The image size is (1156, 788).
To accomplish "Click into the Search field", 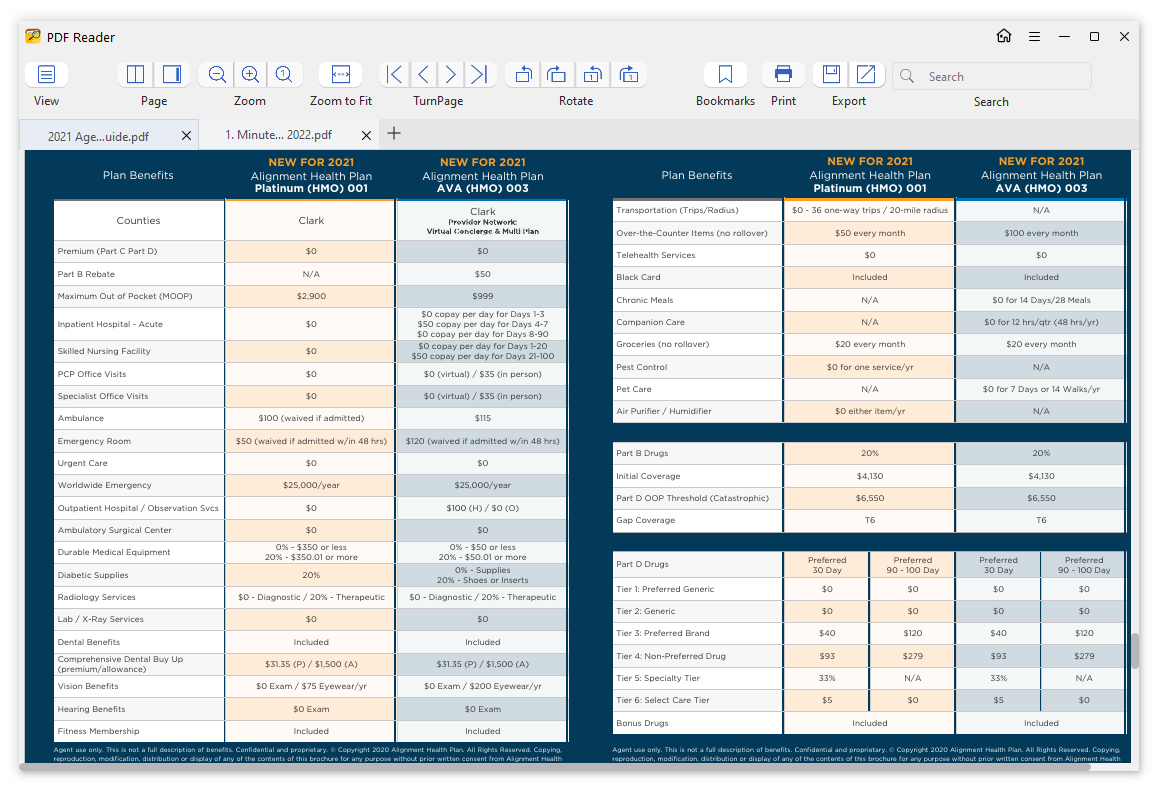I will pos(992,77).
